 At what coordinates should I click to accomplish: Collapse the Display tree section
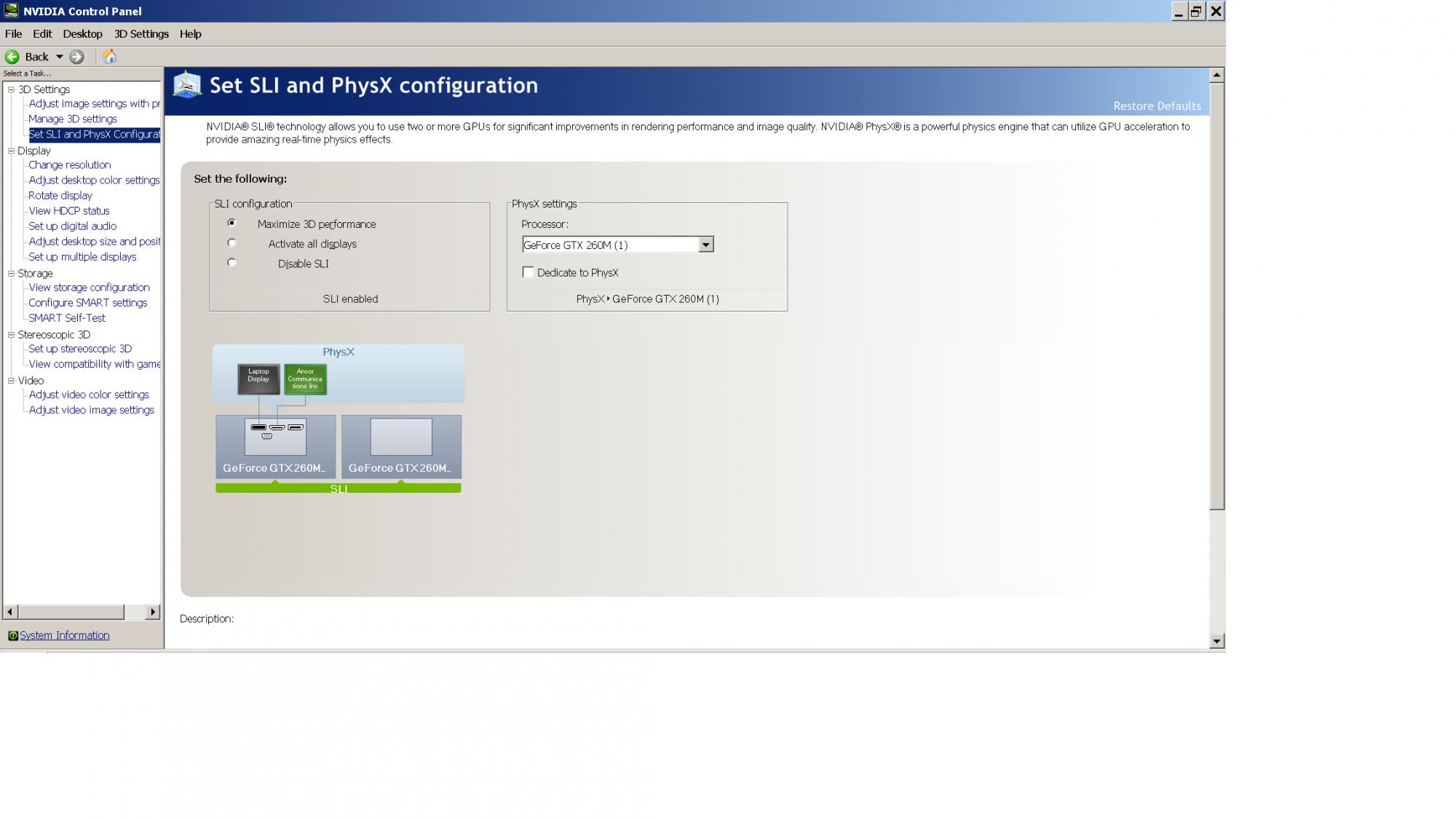[11, 151]
